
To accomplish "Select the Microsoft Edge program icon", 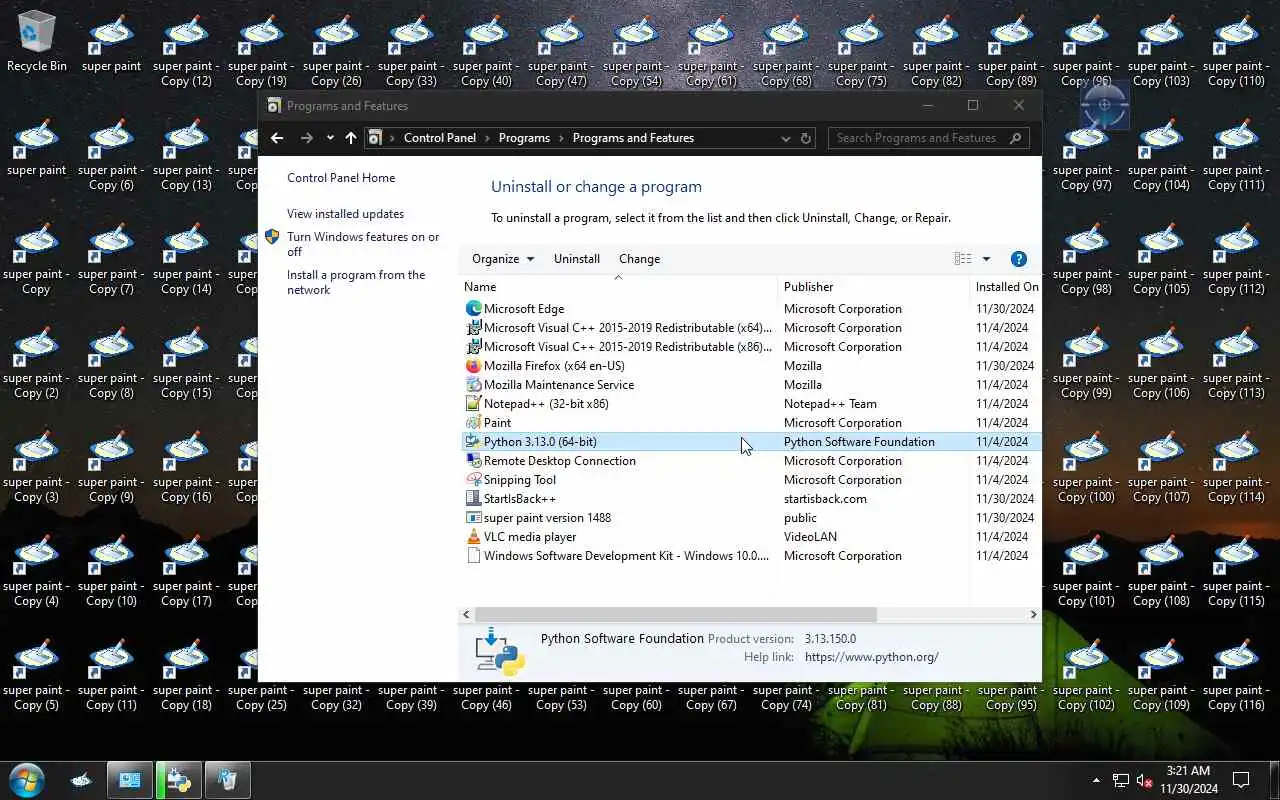I will tap(474, 309).
